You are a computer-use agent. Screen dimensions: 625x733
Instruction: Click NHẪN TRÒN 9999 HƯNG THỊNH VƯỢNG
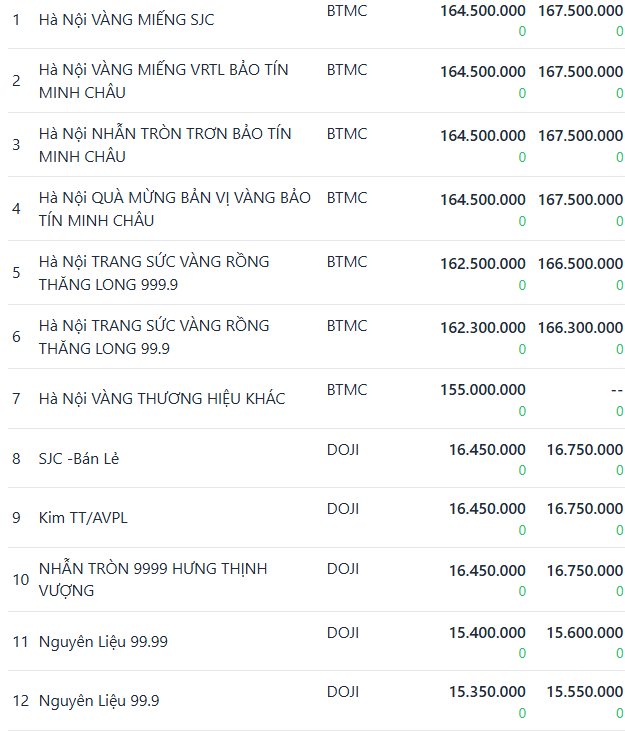(x=153, y=580)
